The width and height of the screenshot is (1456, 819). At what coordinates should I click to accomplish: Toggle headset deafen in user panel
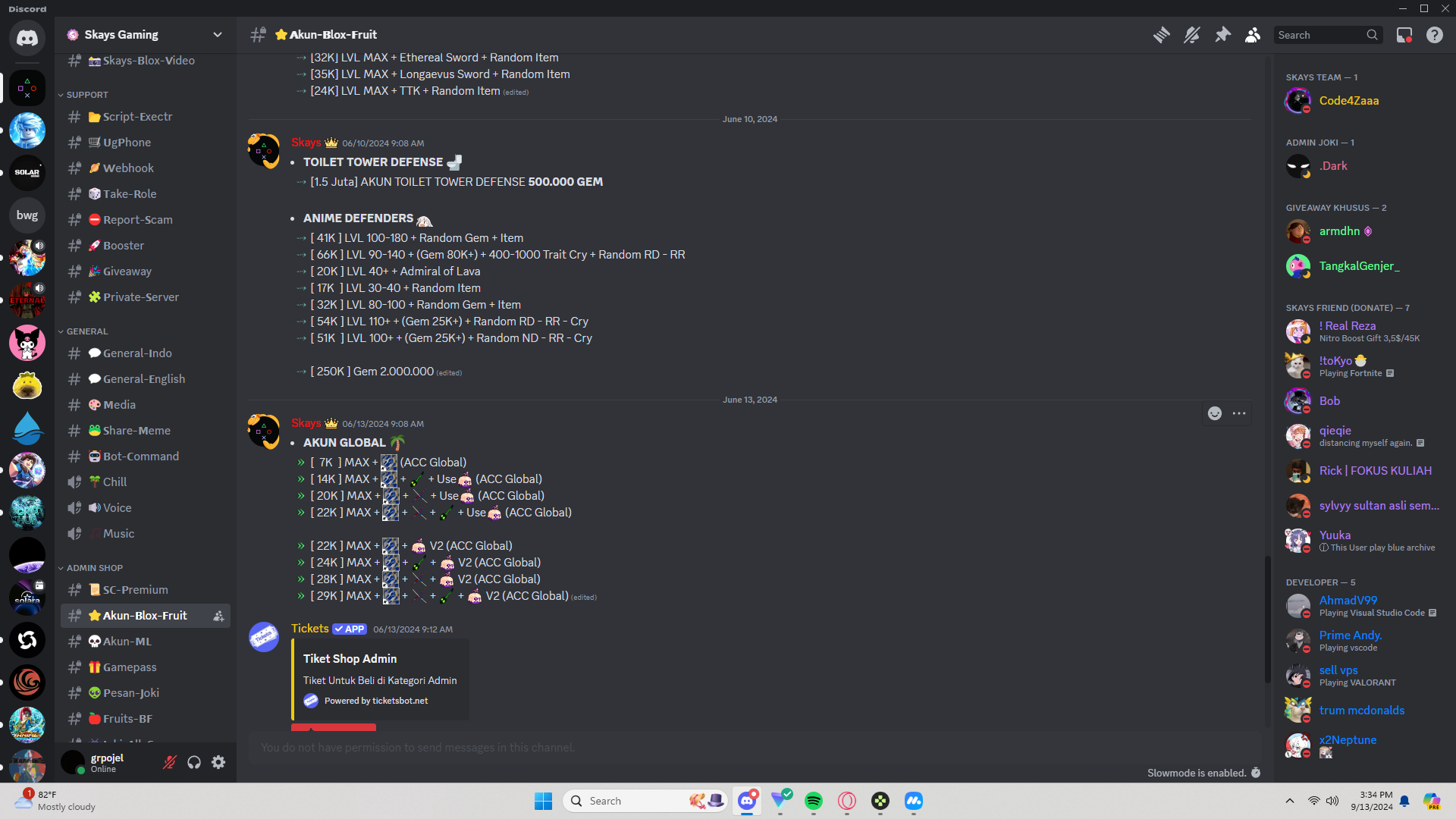coord(194,762)
